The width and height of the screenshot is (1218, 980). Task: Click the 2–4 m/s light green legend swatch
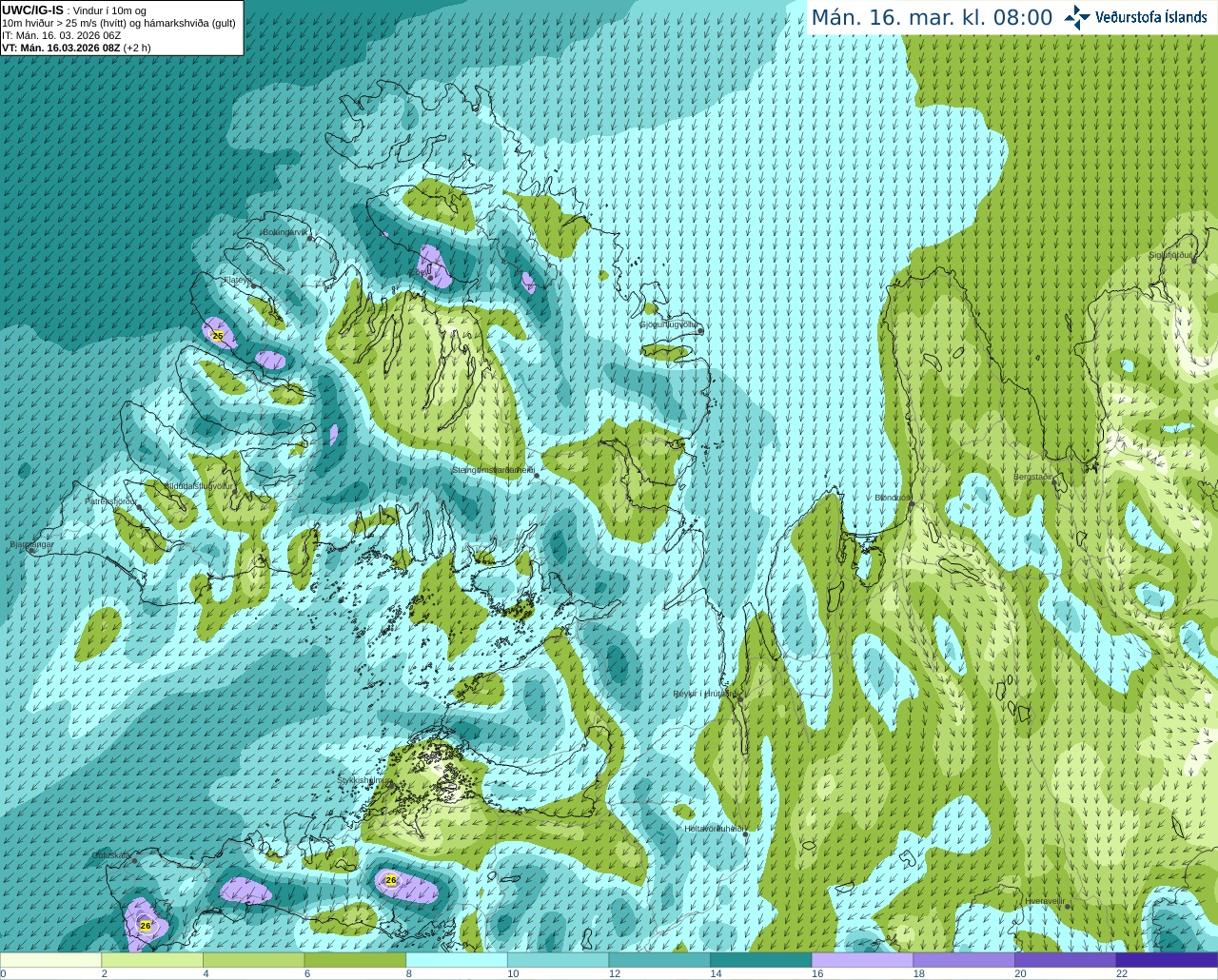point(152,960)
